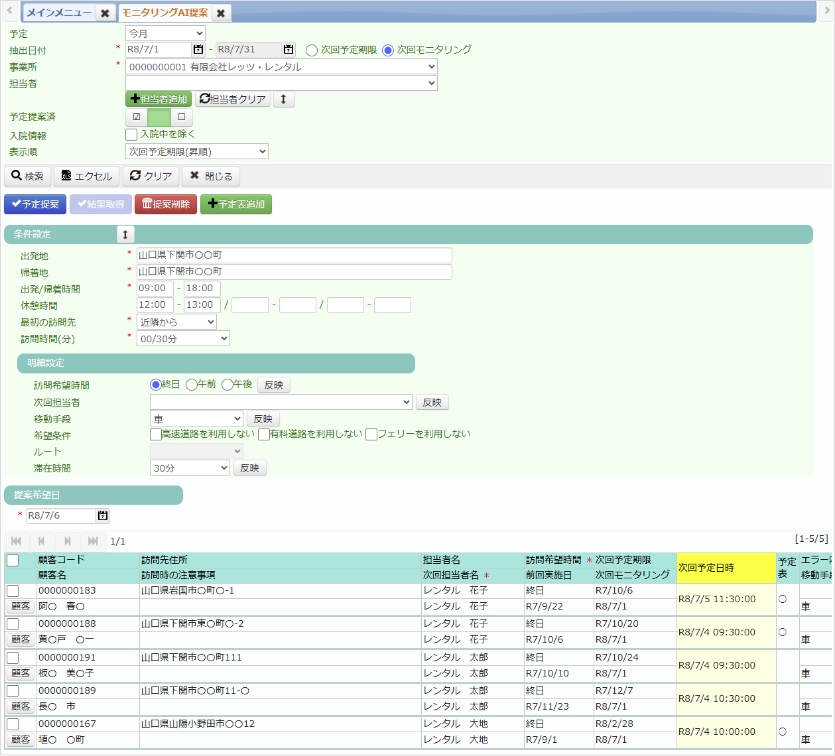The image size is (835, 756).
Task: Click the 担当者追加 plus button
Action: 158,99
